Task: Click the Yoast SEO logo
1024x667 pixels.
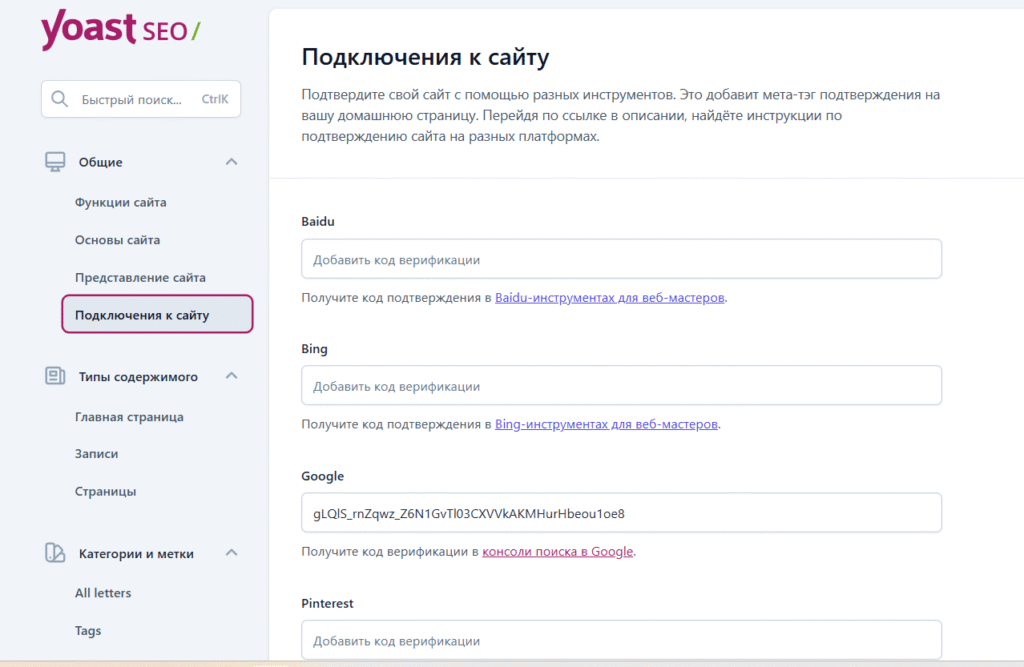Action: (120, 30)
